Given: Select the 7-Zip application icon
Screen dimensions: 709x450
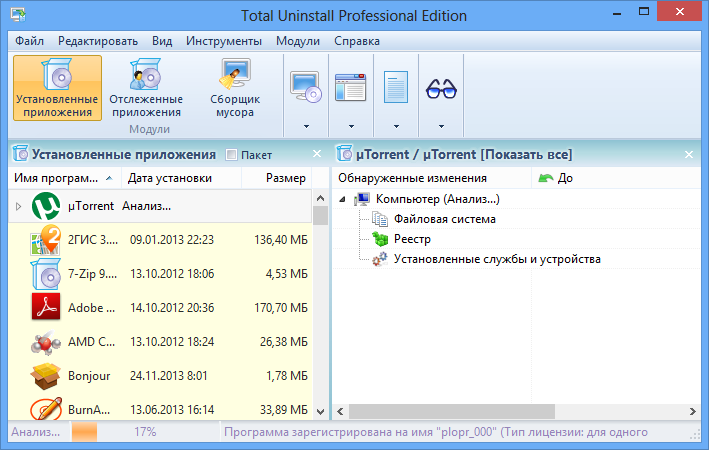Looking at the screenshot, I should click(46, 274).
